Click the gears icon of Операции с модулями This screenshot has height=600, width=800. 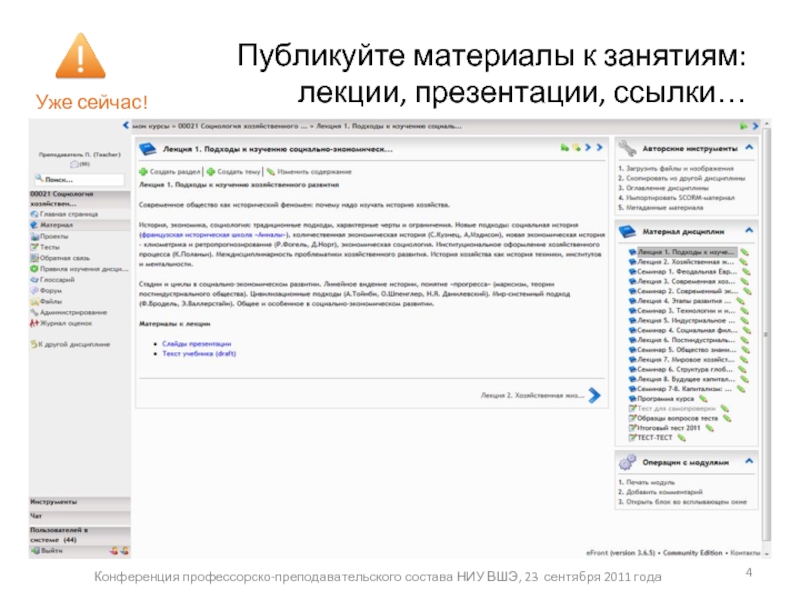pyautogui.click(x=628, y=462)
